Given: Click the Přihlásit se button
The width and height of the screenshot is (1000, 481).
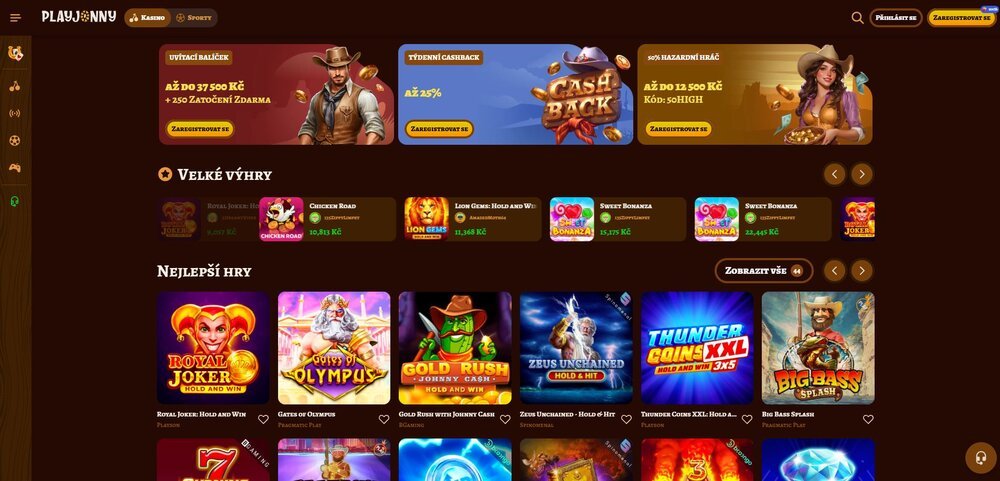Looking at the screenshot, I should point(895,18).
